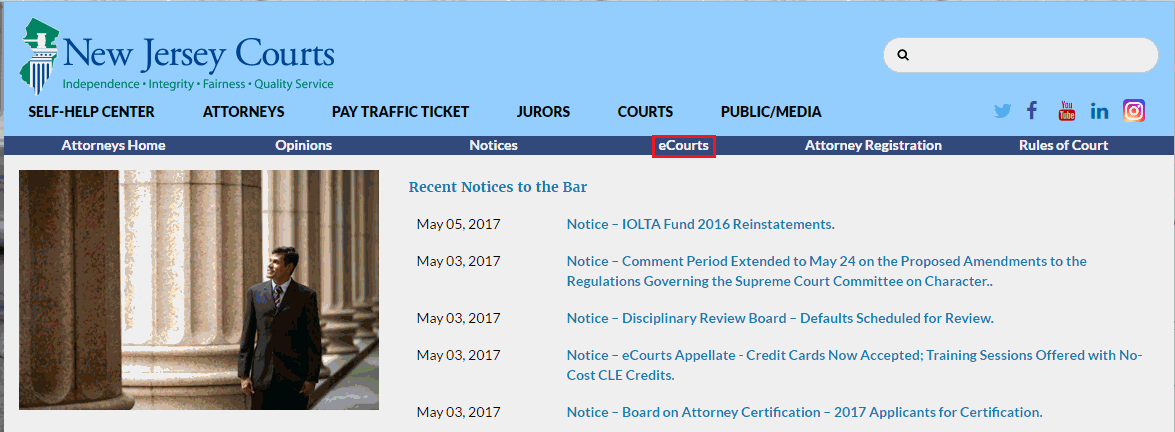The width and height of the screenshot is (1175, 432).
Task: Open the YouTube social icon
Action: pyautogui.click(x=1066, y=110)
